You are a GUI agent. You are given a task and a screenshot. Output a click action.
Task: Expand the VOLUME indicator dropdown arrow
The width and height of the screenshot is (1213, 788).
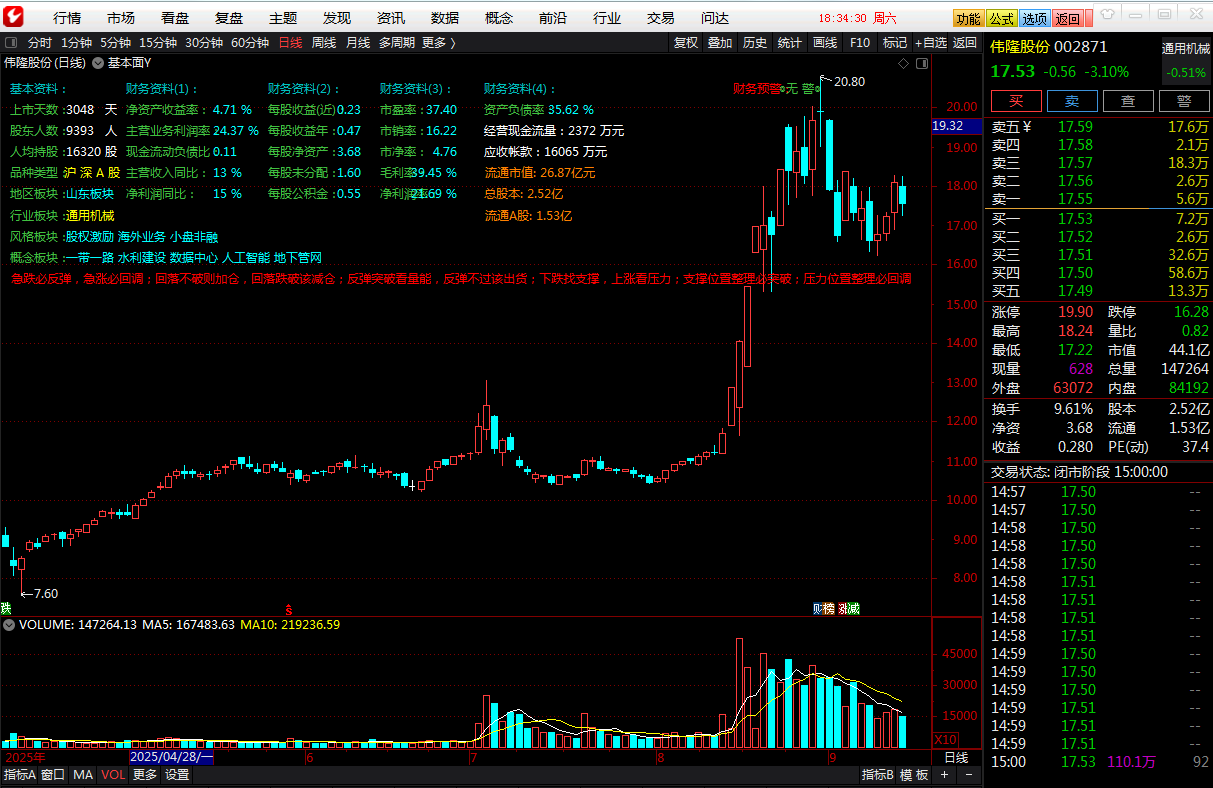pos(9,624)
